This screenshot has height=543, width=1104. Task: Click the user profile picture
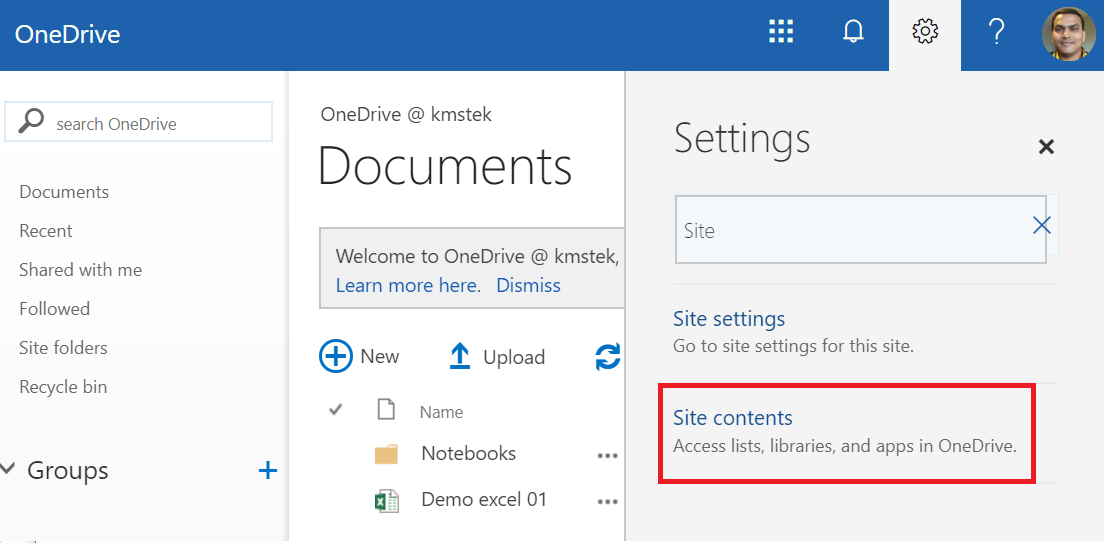tap(1068, 34)
